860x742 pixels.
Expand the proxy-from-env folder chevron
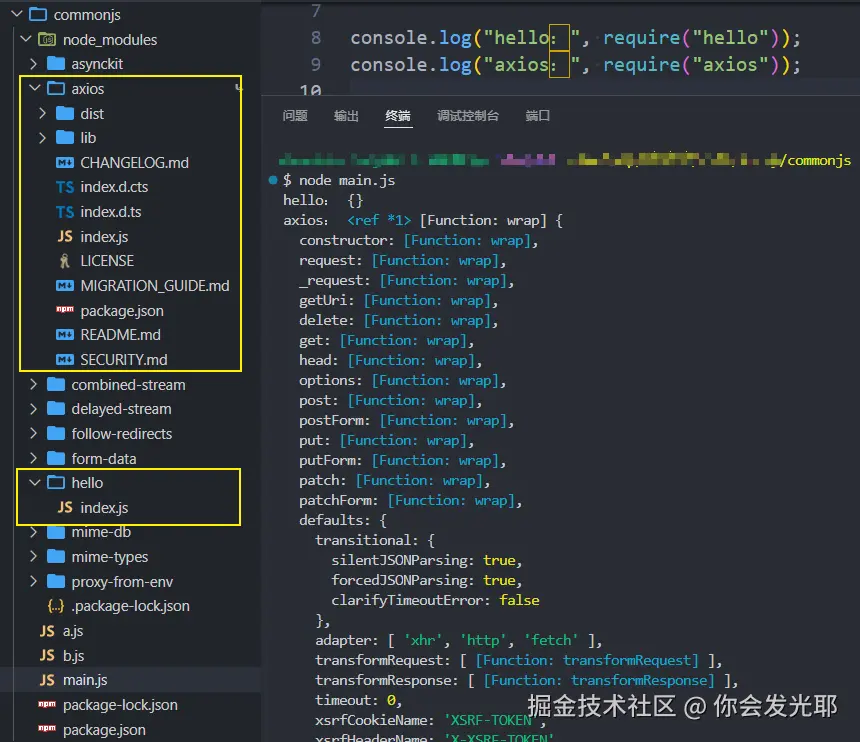33,581
